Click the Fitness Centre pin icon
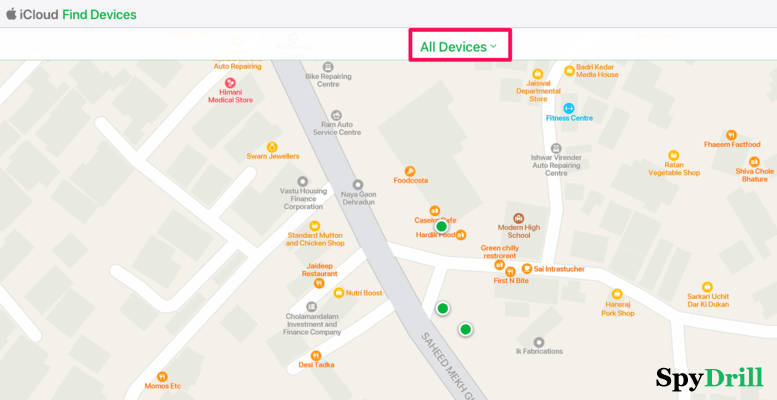This screenshot has width=777, height=400. coord(569,108)
